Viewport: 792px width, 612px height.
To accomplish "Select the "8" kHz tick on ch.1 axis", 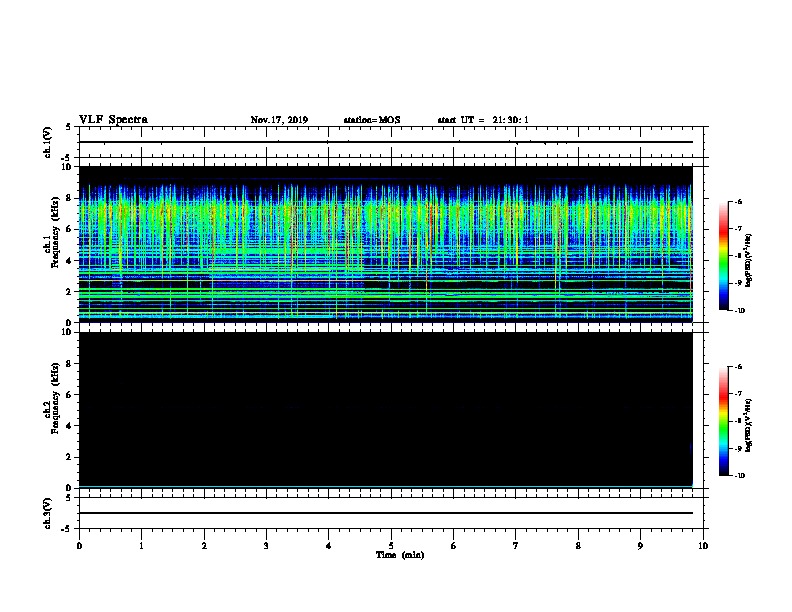I will (x=70, y=198).
